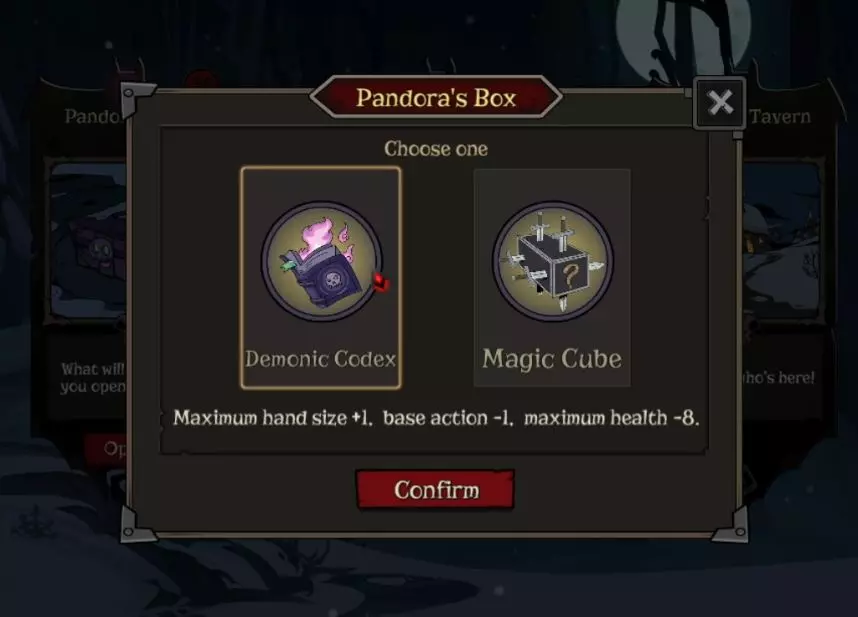Click the Pandora's Box title banner

[436, 98]
